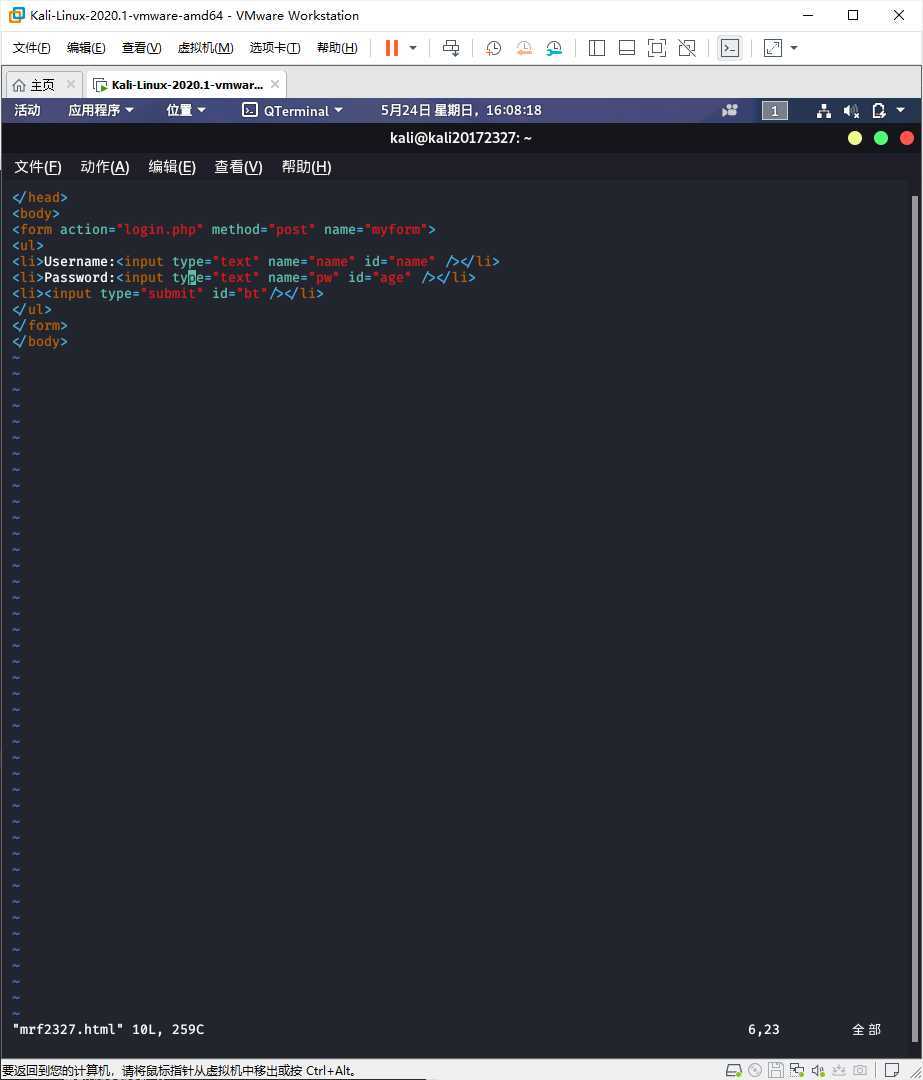Enter VMware full screen mode
The height and width of the screenshot is (1080, 923).
coord(656,48)
